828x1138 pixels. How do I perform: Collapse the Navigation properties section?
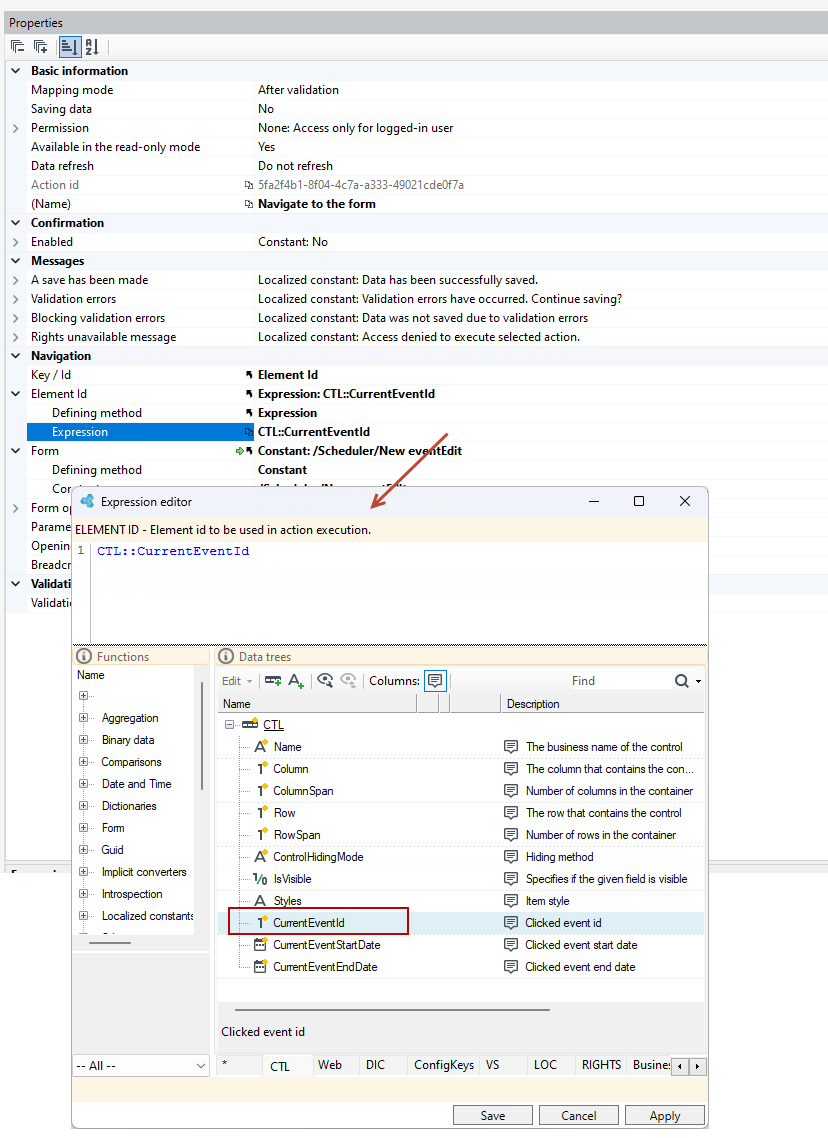tap(16, 356)
